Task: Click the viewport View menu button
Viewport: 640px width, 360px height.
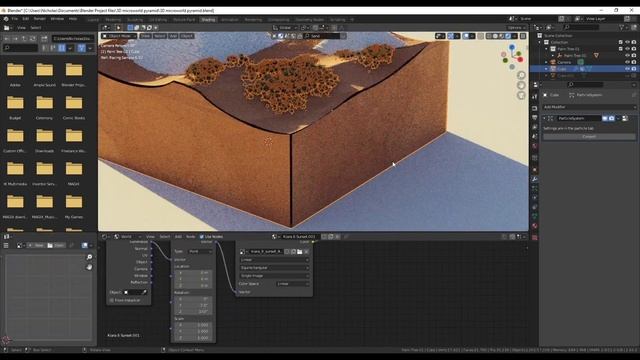Action: (145, 36)
